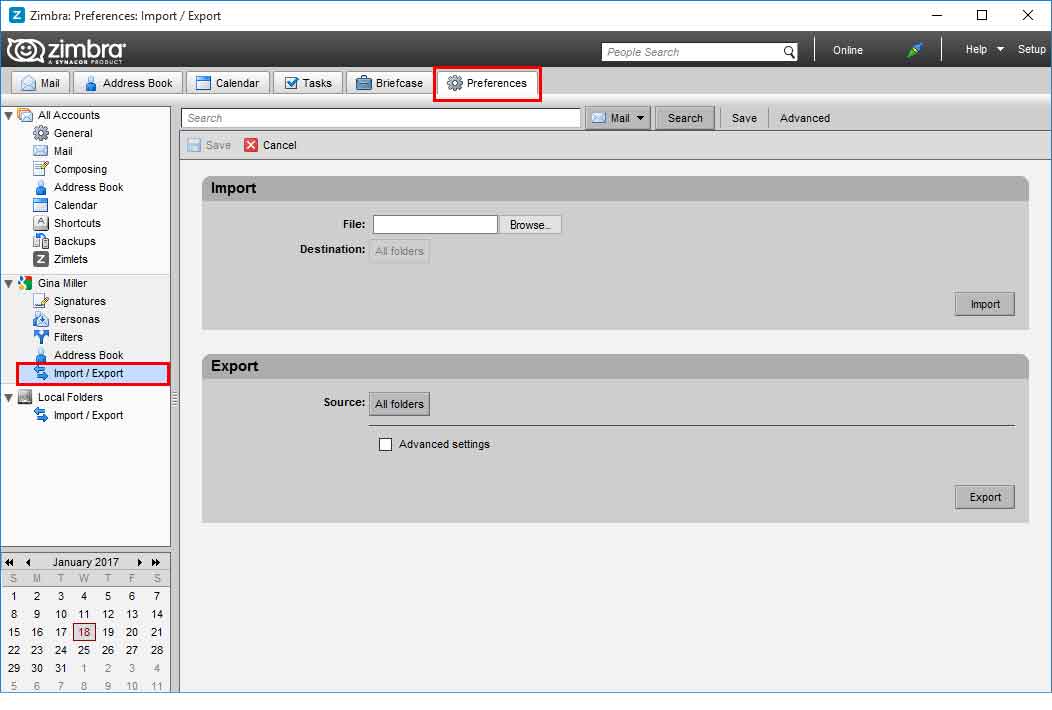Click the red Cancel X icon
The image size is (1052, 710).
pos(251,145)
